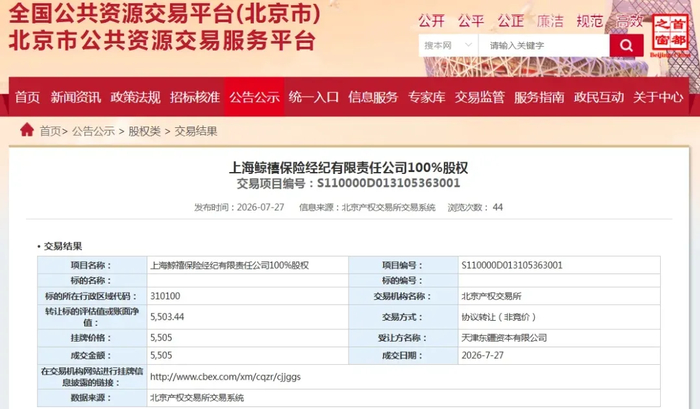Click the 浏览次数 44 view count
The height and width of the screenshot is (409, 700).
[475, 207]
